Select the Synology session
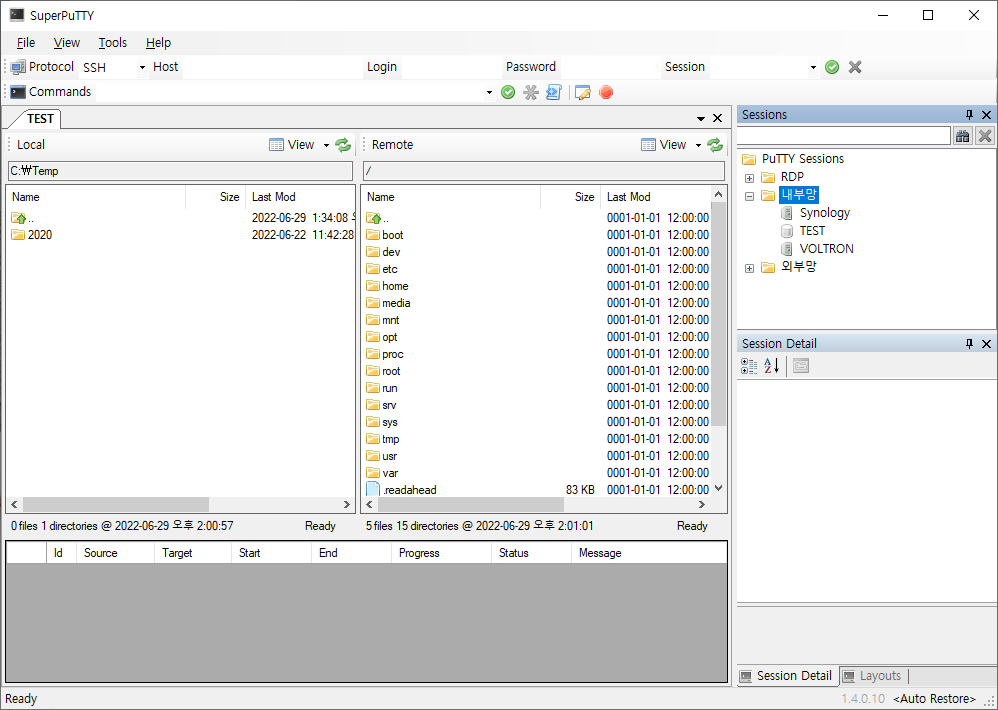The height and width of the screenshot is (710, 998). coord(824,212)
